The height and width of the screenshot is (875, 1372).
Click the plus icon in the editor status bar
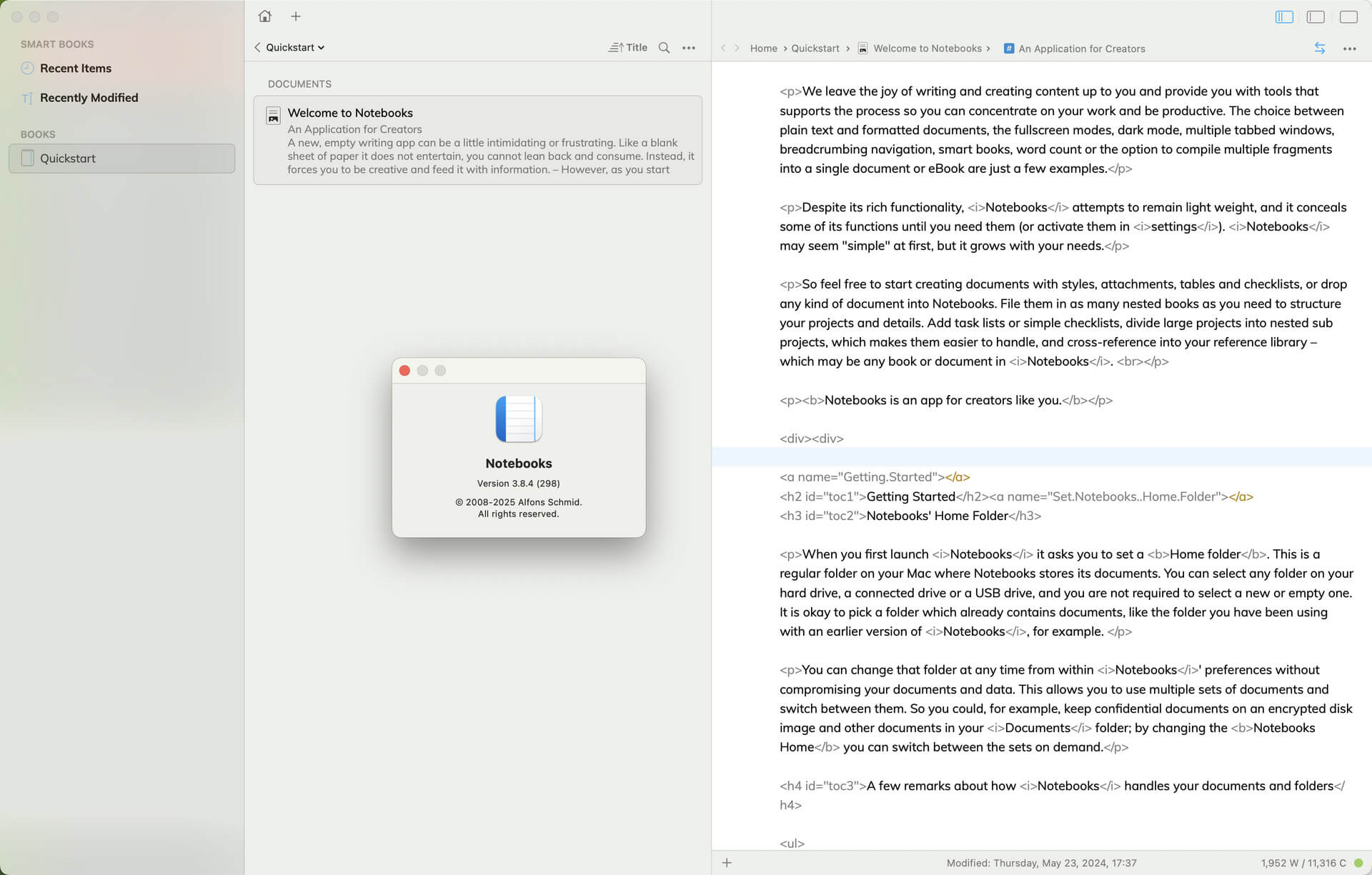pos(727,863)
